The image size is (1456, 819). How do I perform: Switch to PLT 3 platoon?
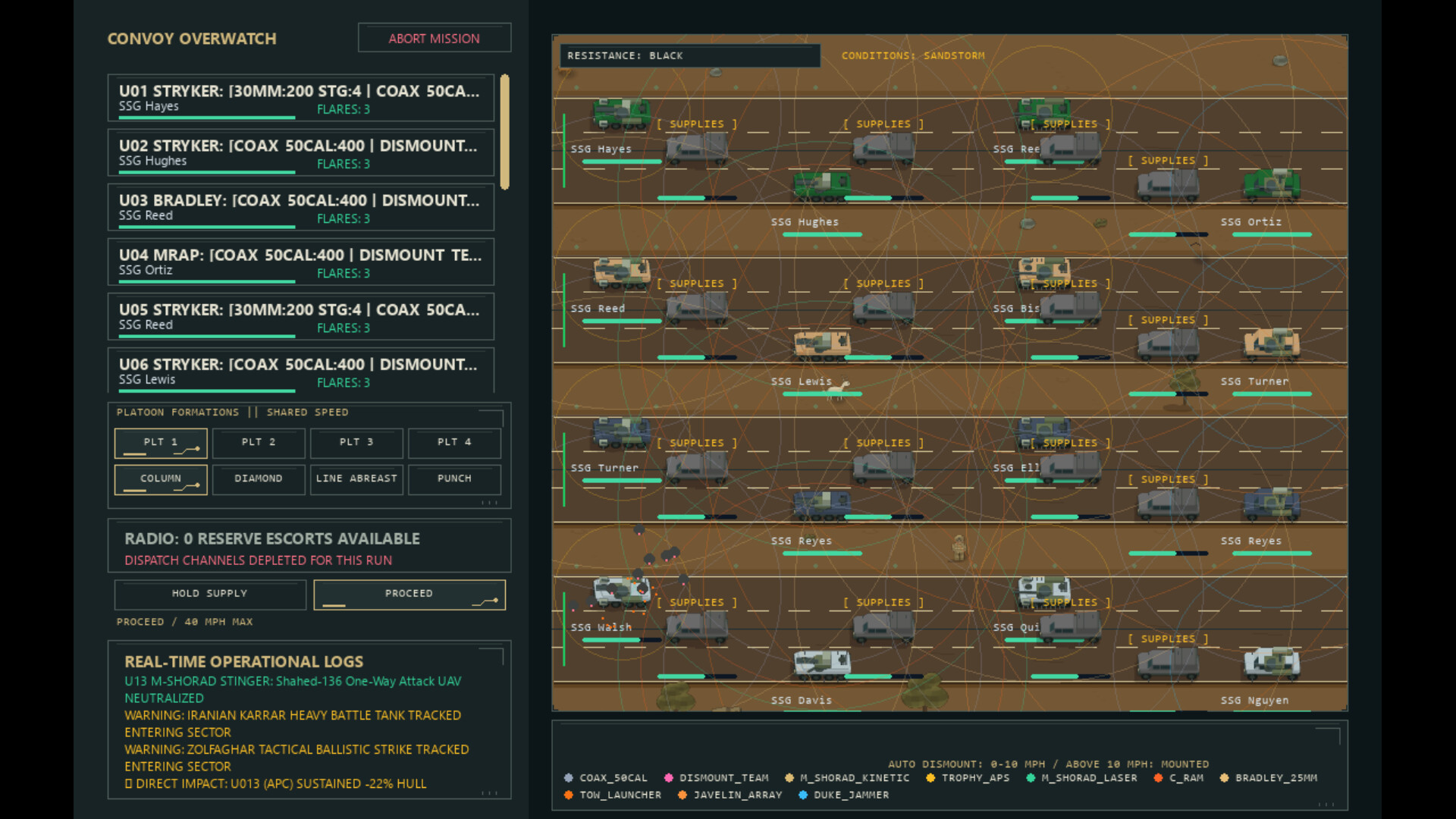[x=356, y=443]
